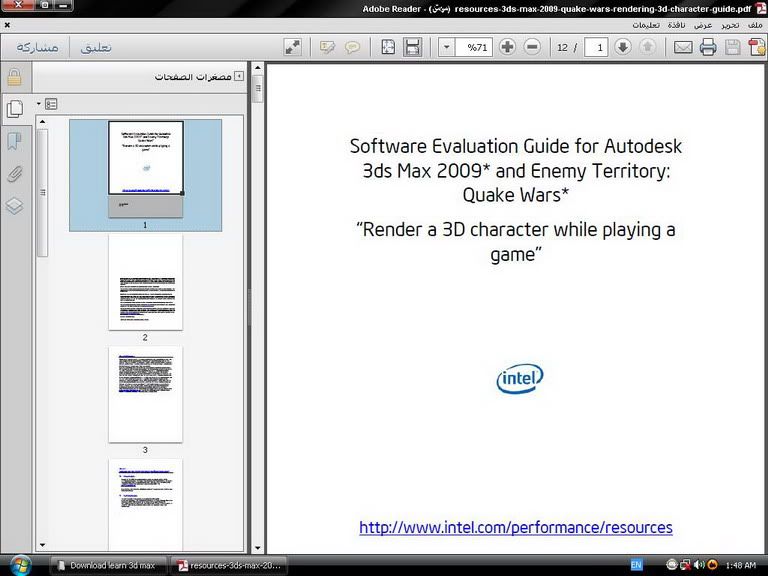Click the EN language indicator
This screenshot has width=768, height=576.
[636, 565]
